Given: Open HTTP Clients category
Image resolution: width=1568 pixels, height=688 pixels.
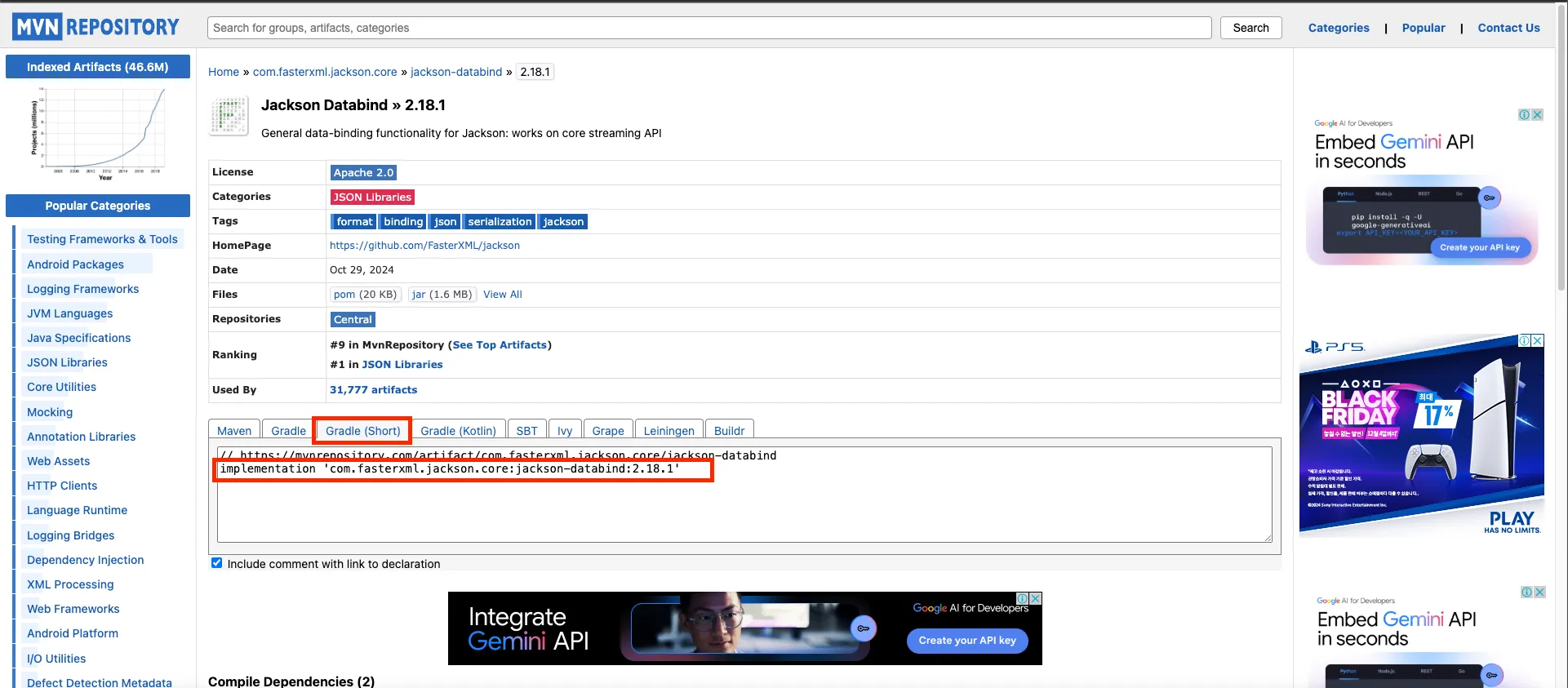Looking at the screenshot, I should point(62,486).
